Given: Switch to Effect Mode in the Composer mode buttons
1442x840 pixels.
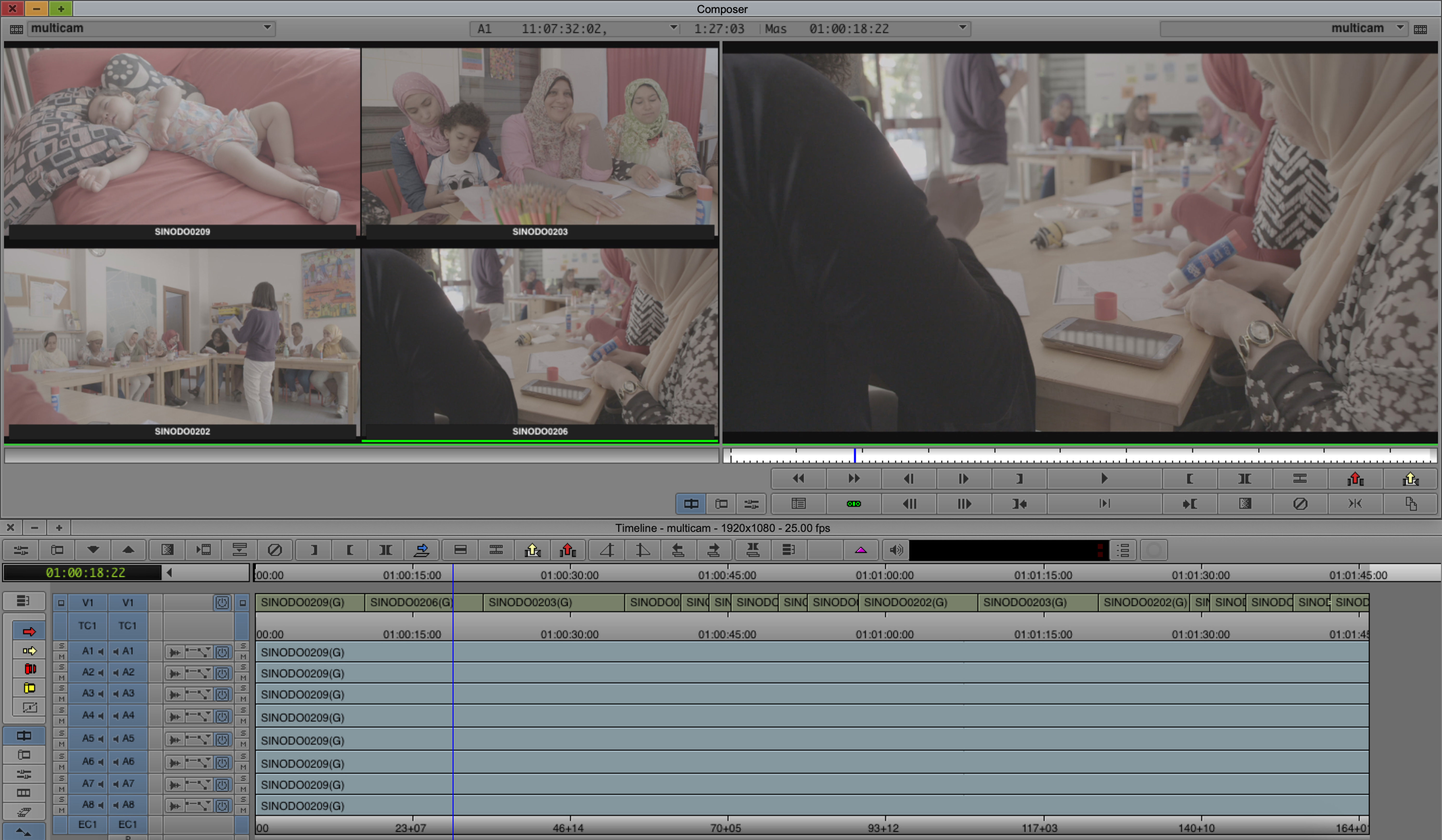Looking at the screenshot, I should tap(751, 504).
